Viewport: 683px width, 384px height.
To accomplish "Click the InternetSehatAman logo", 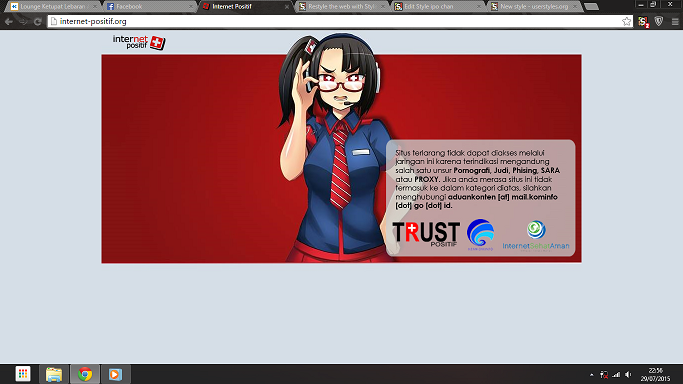I will 536,236.
